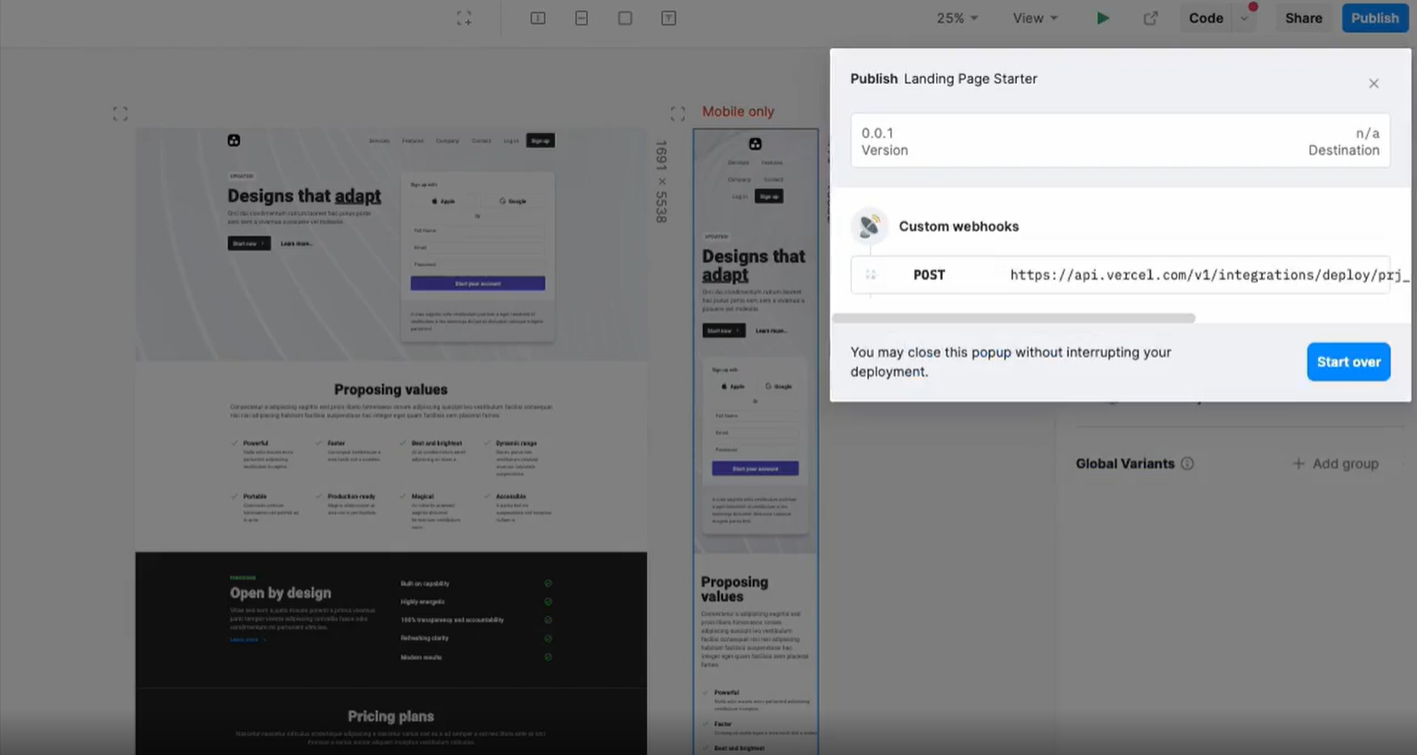Image resolution: width=1417 pixels, height=755 pixels.
Task: Click the info icon beside Global Variants
Action: 1187,464
